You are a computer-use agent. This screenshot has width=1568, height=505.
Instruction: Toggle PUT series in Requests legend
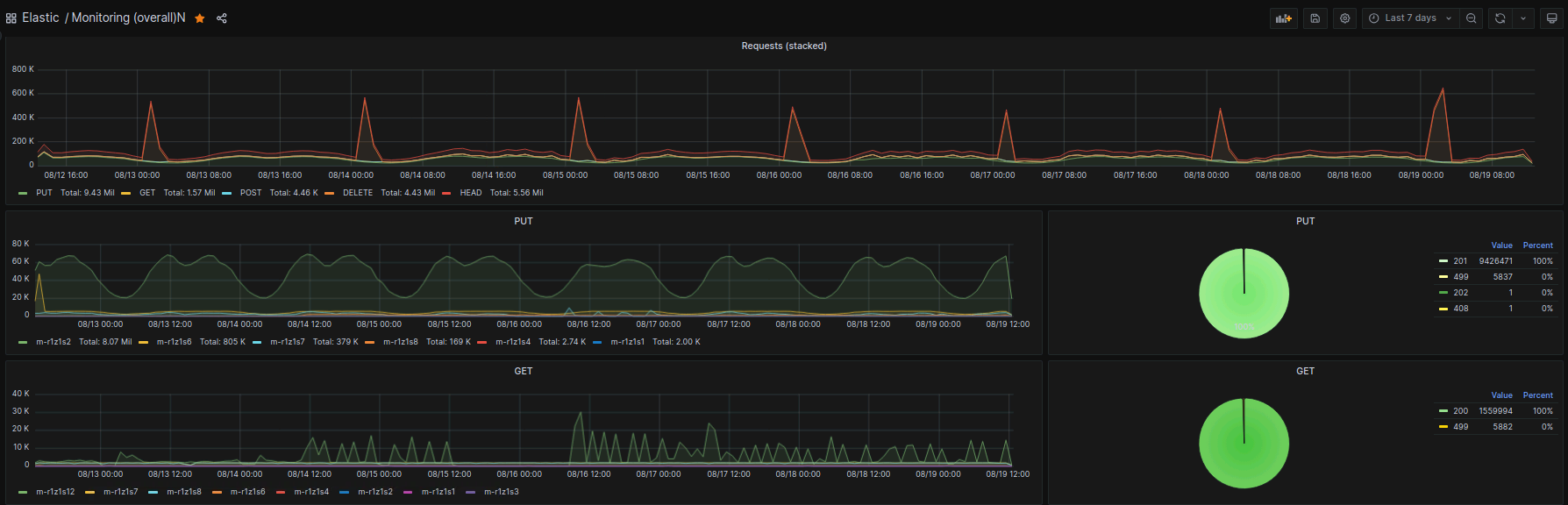tap(44, 193)
